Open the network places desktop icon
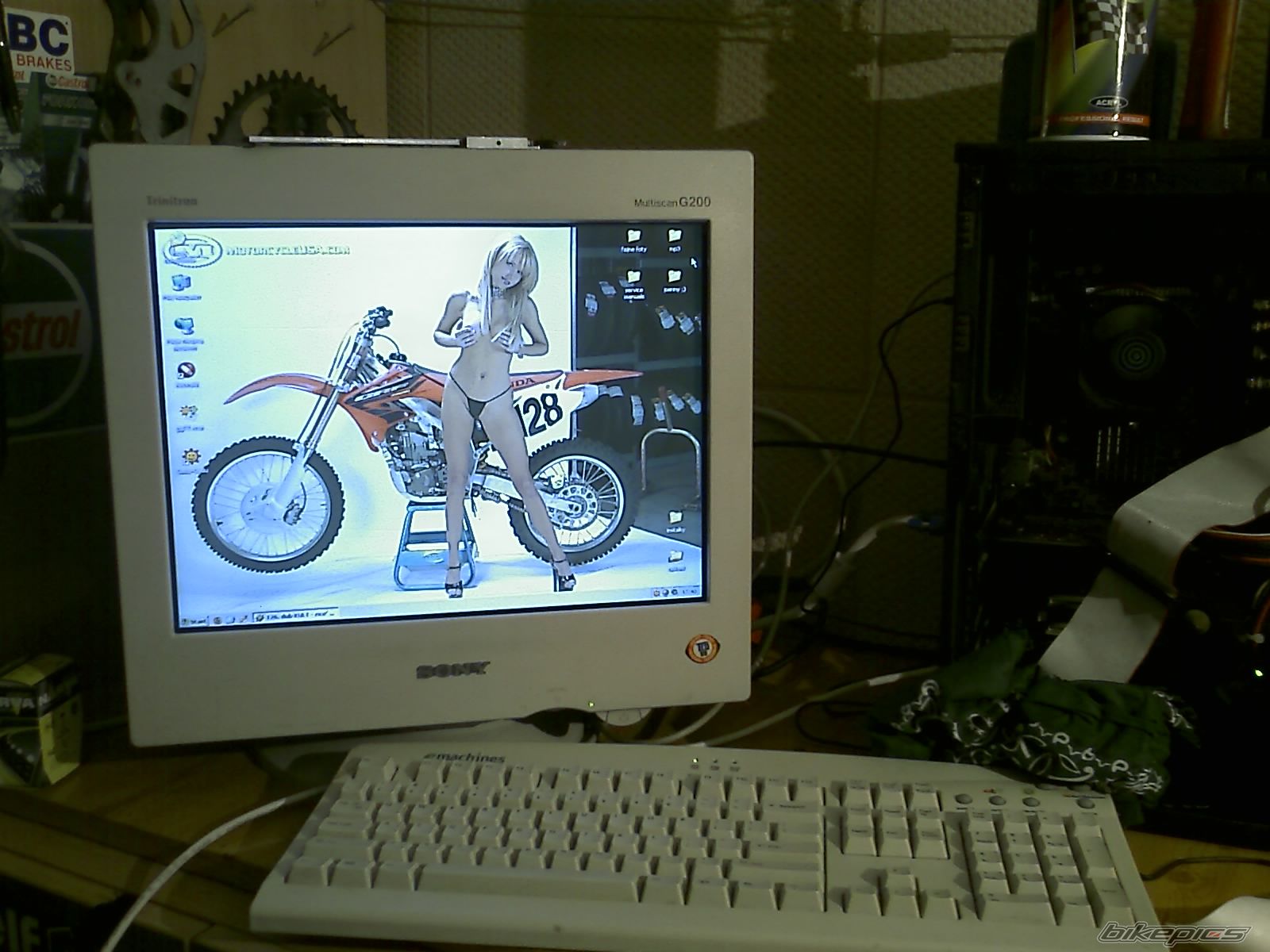The width and height of the screenshot is (1270, 952). [x=185, y=327]
